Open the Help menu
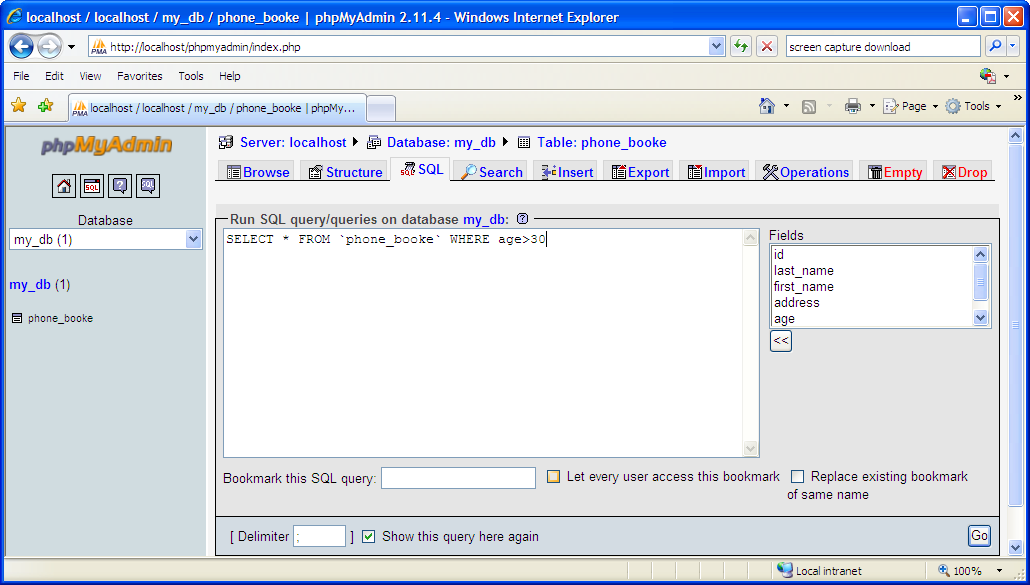1030x585 pixels. pos(230,76)
